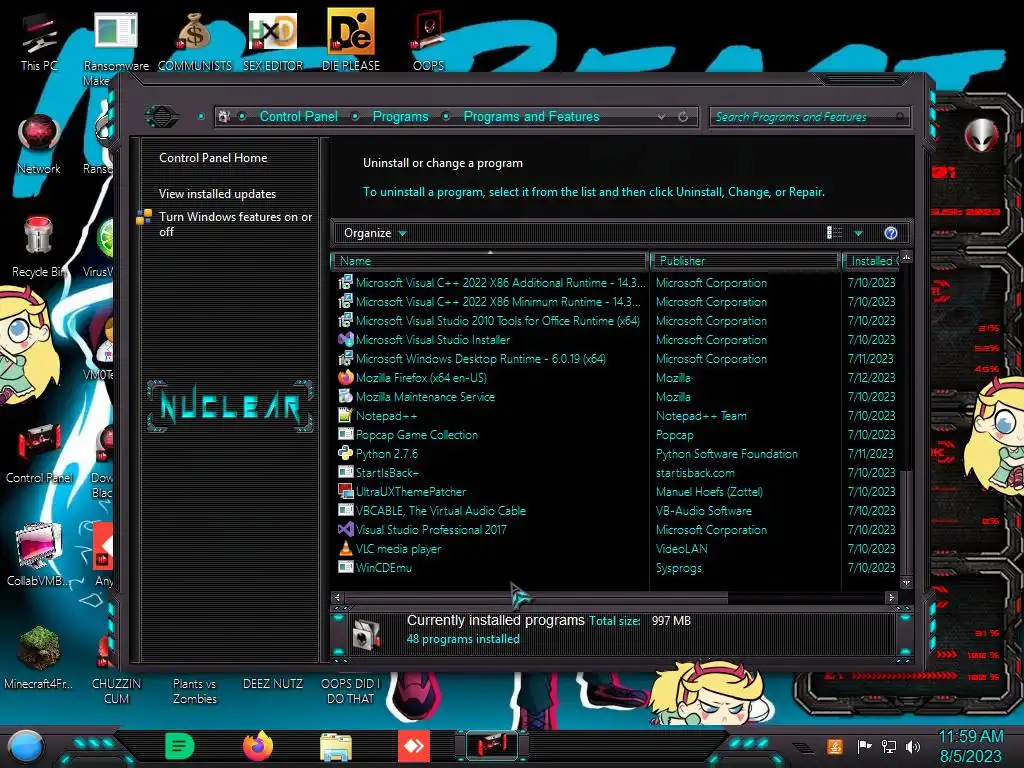Click the horizontal scrollbar thumb in program list
Viewport: 1024px width, 768px height.
[x=536, y=598]
